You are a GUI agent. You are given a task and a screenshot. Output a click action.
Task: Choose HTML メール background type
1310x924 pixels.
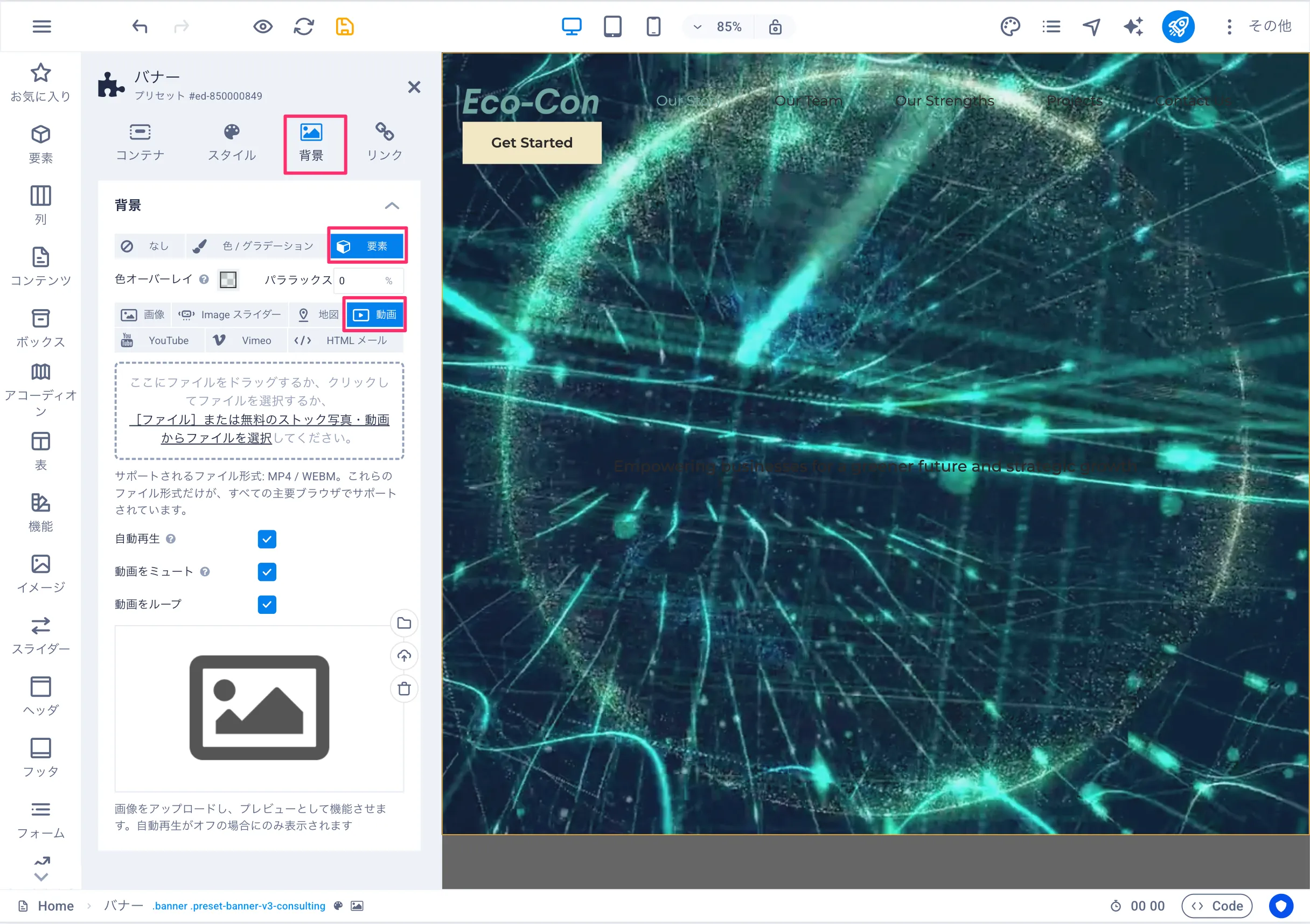click(x=345, y=340)
